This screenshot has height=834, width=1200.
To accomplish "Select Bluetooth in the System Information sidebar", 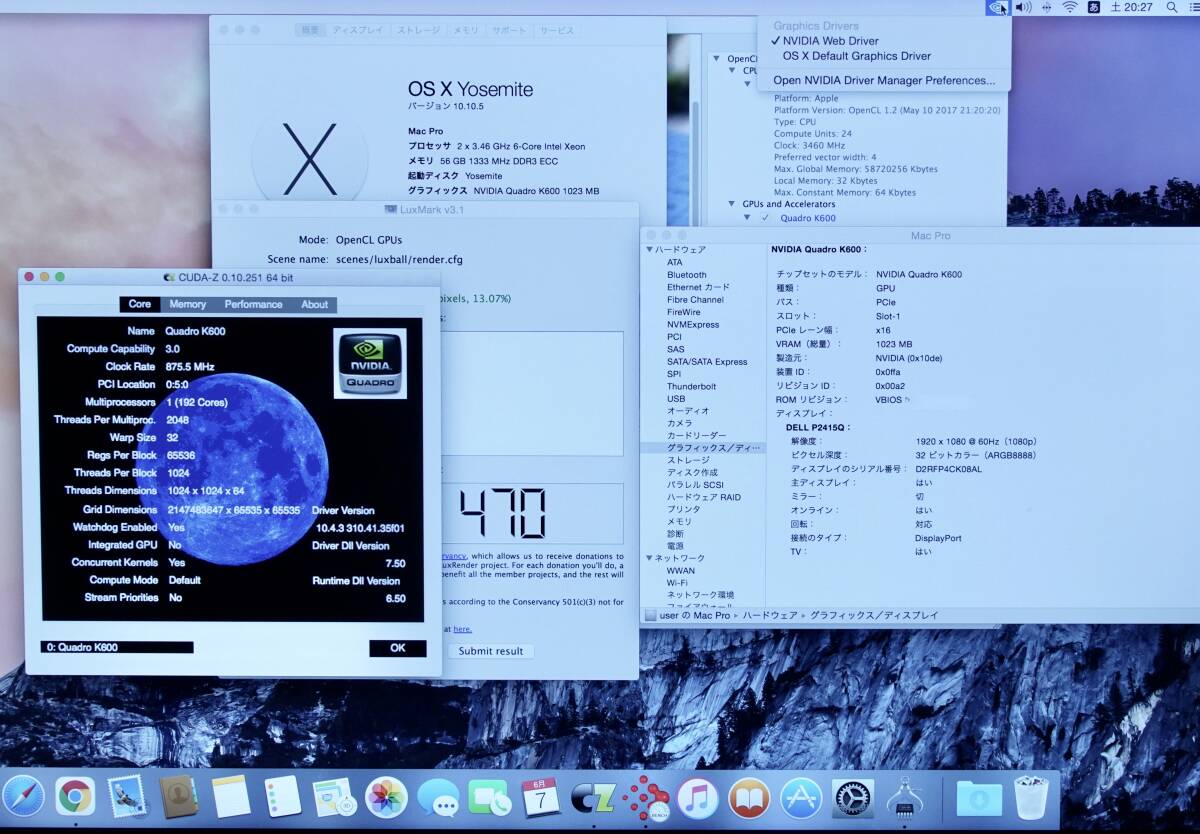I will [x=687, y=275].
